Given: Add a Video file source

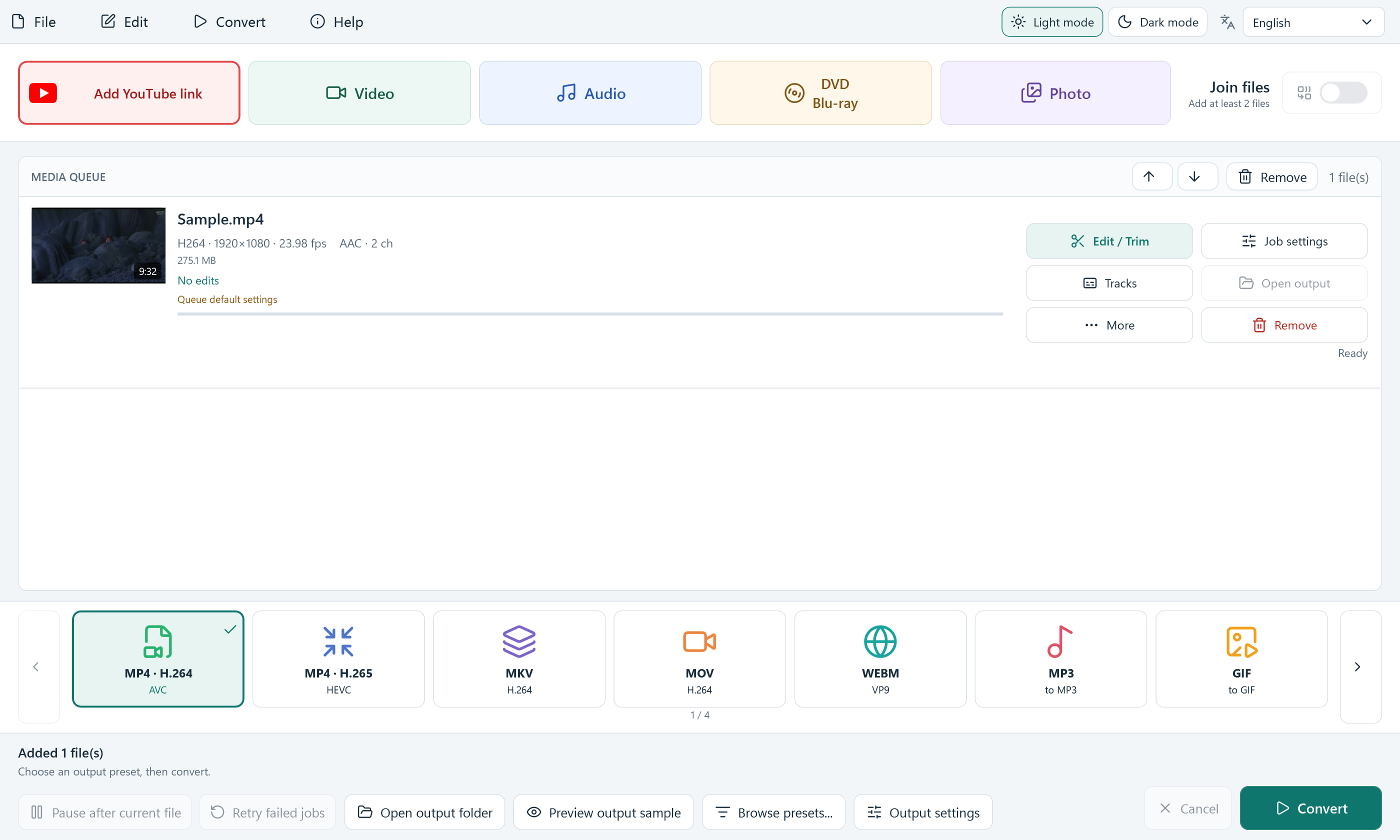Looking at the screenshot, I should click(359, 93).
